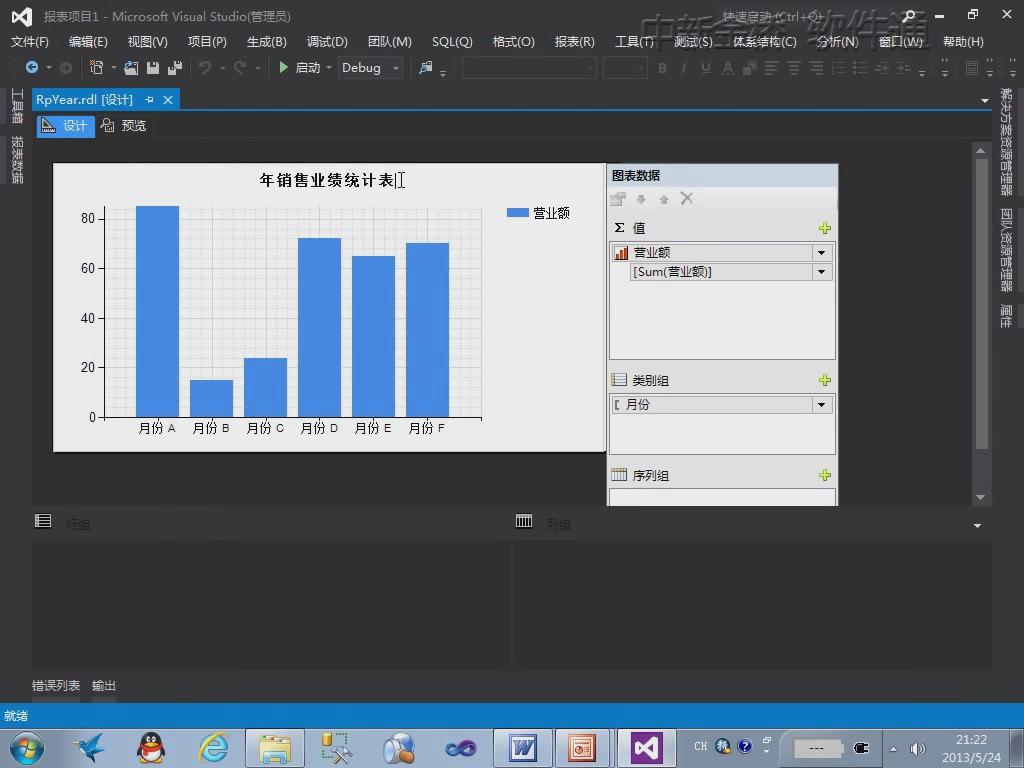Click the properties icon in 图表数据 panel
Image resolution: width=1024 pixels, height=768 pixels.
618,199
